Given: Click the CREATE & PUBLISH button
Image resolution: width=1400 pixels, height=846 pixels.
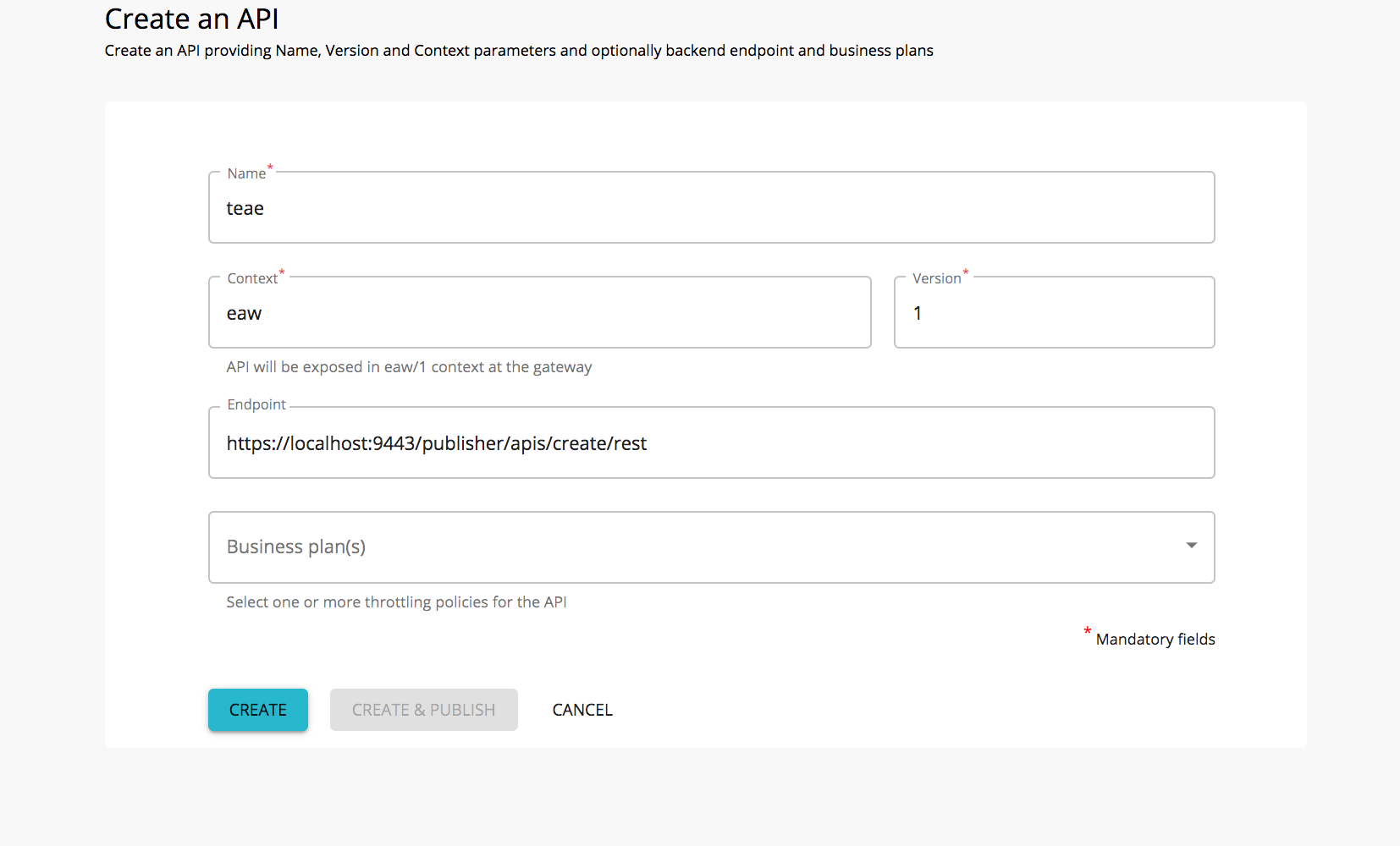Looking at the screenshot, I should (423, 710).
